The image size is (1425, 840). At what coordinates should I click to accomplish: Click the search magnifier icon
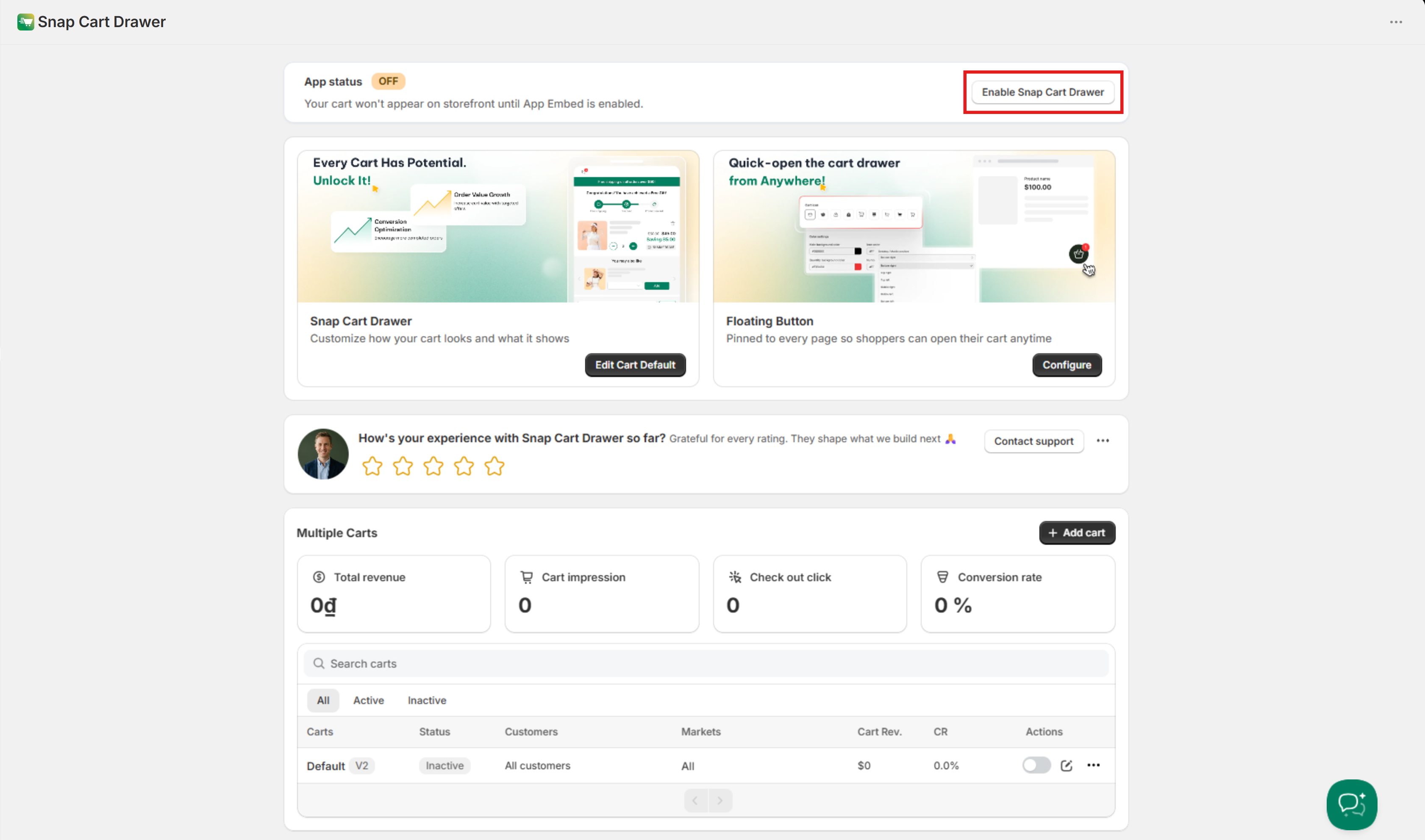point(319,663)
